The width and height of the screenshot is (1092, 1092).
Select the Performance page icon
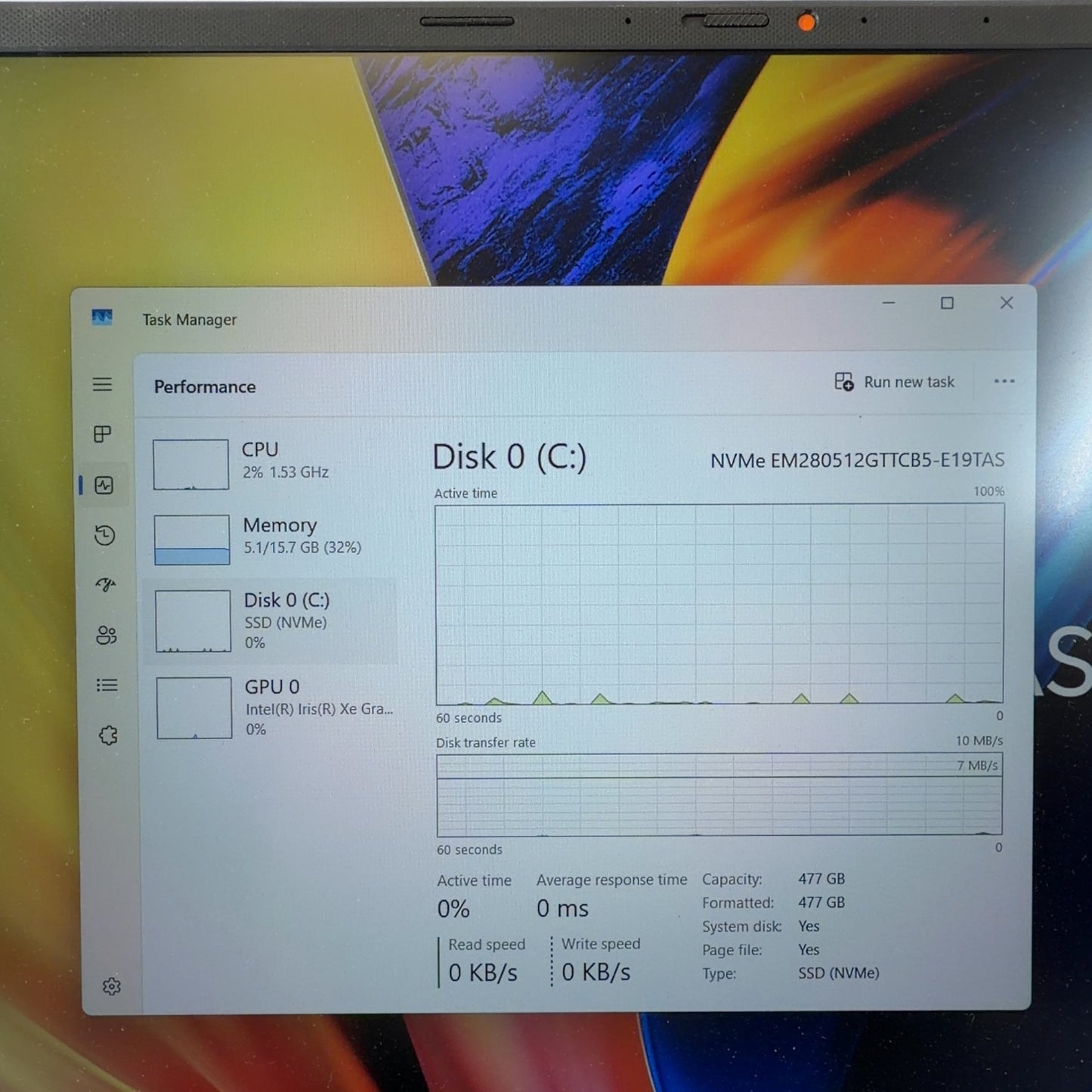tap(104, 485)
